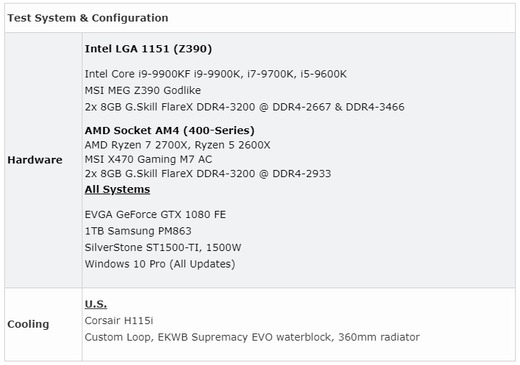The width and height of the screenshot is (520, 365).
Task: Select the Windows 10 Pro line
Action: tap(160, 264)
